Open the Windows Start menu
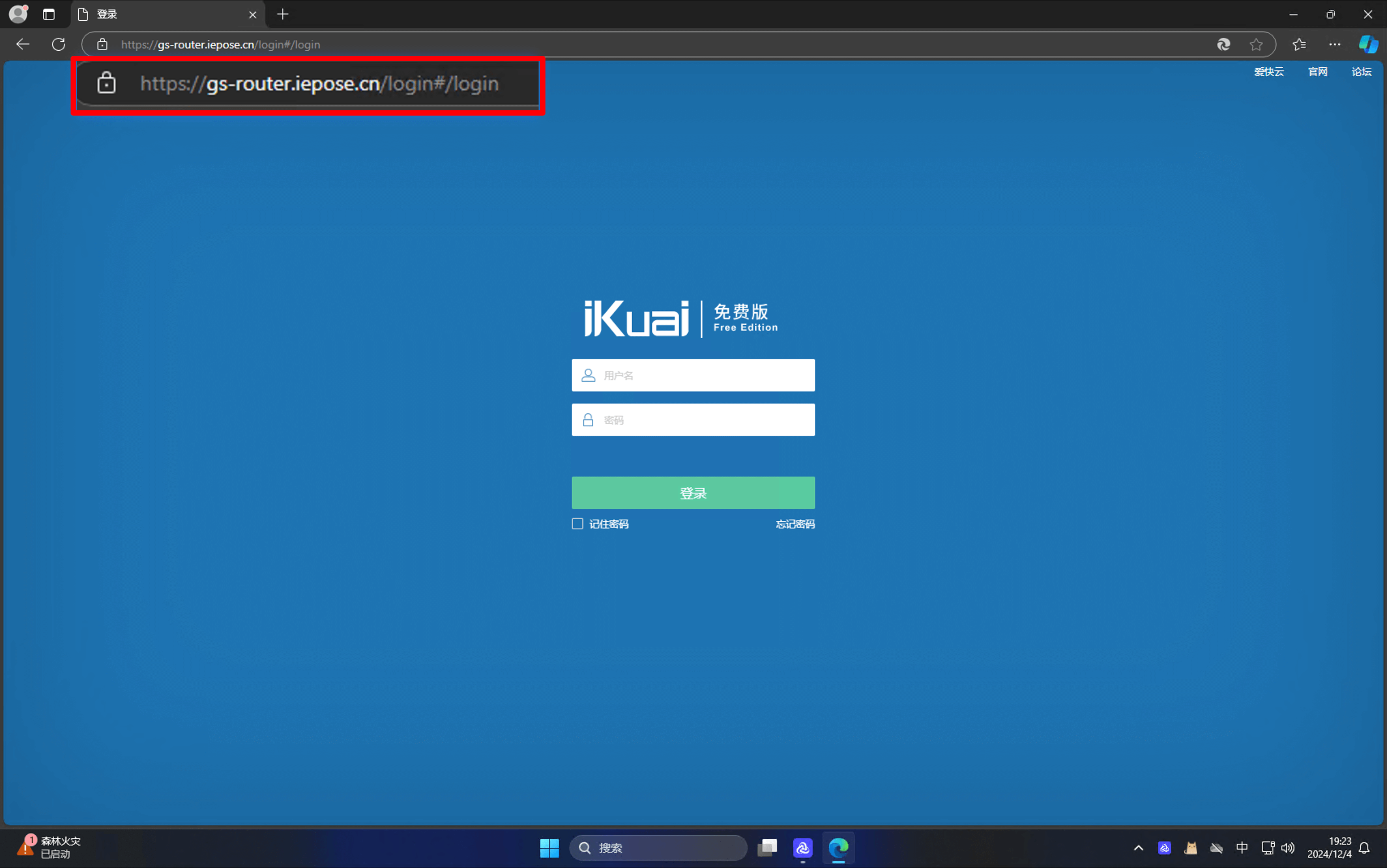Viewport: 1387px width, 868px height. (x=549, y=848)
